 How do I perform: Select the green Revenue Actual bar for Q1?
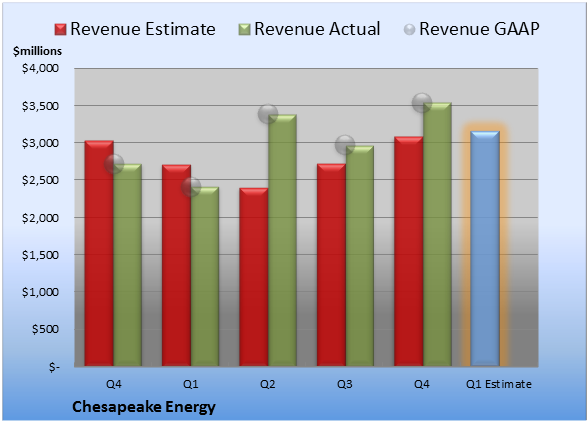205,276
